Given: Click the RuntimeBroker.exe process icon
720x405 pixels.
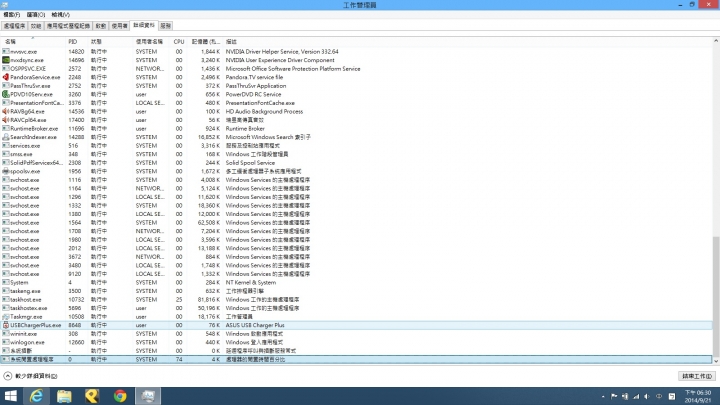Looking at the screenshot, I should tap(6, 129).
